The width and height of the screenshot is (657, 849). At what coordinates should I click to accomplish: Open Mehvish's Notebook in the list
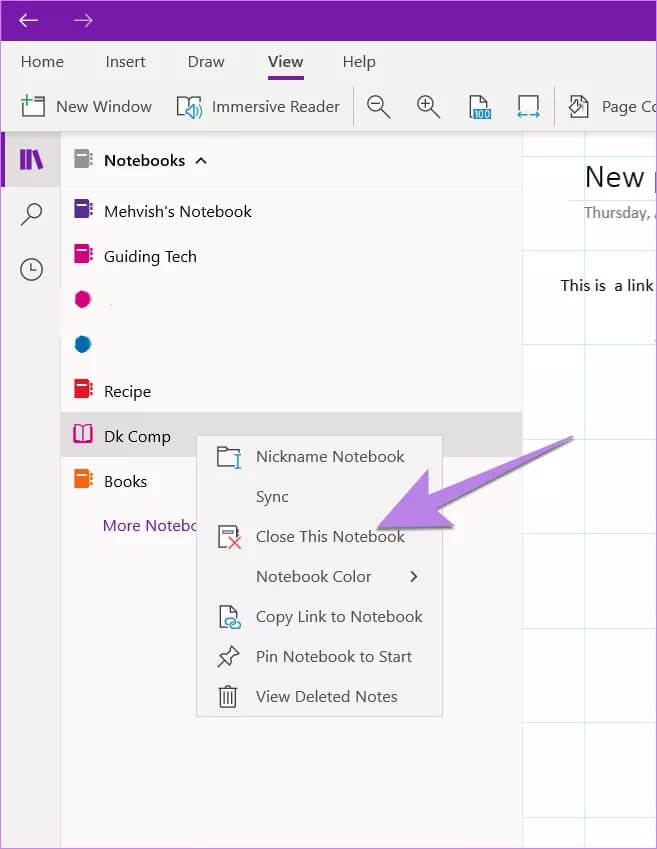(177, 211)
